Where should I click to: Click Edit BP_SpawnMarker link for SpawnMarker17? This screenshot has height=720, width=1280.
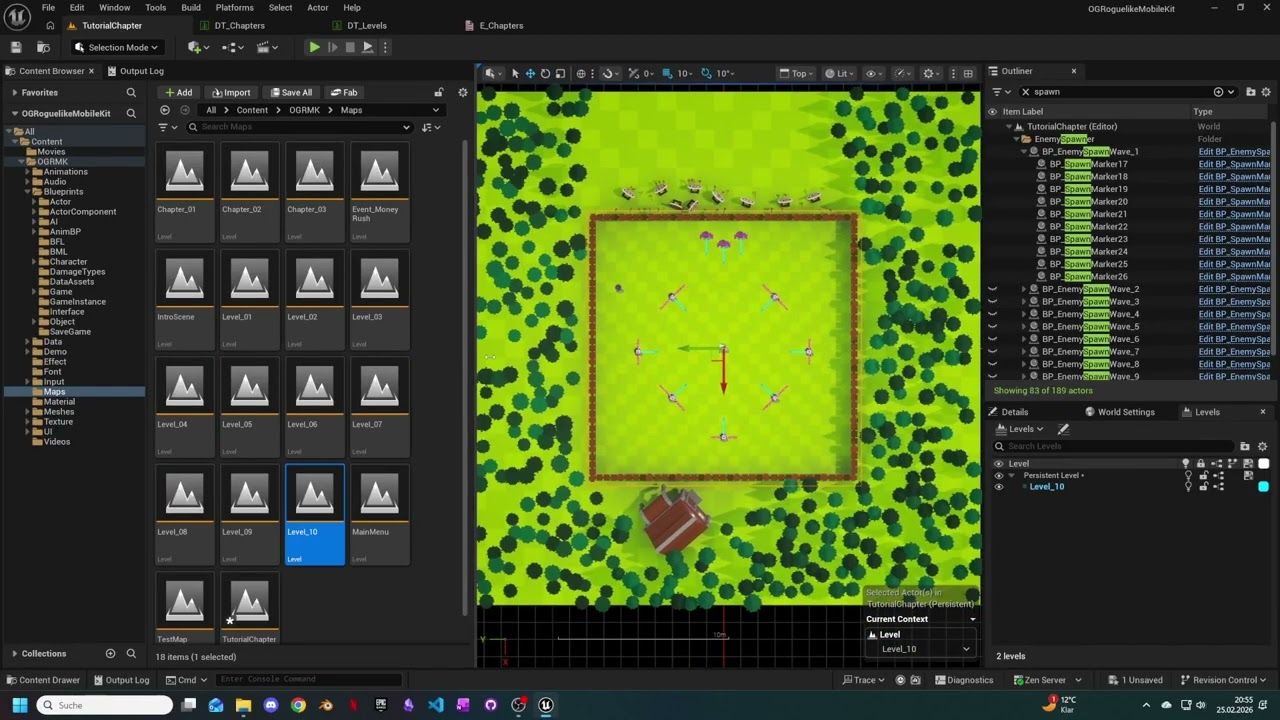(x=1234, y=164)
